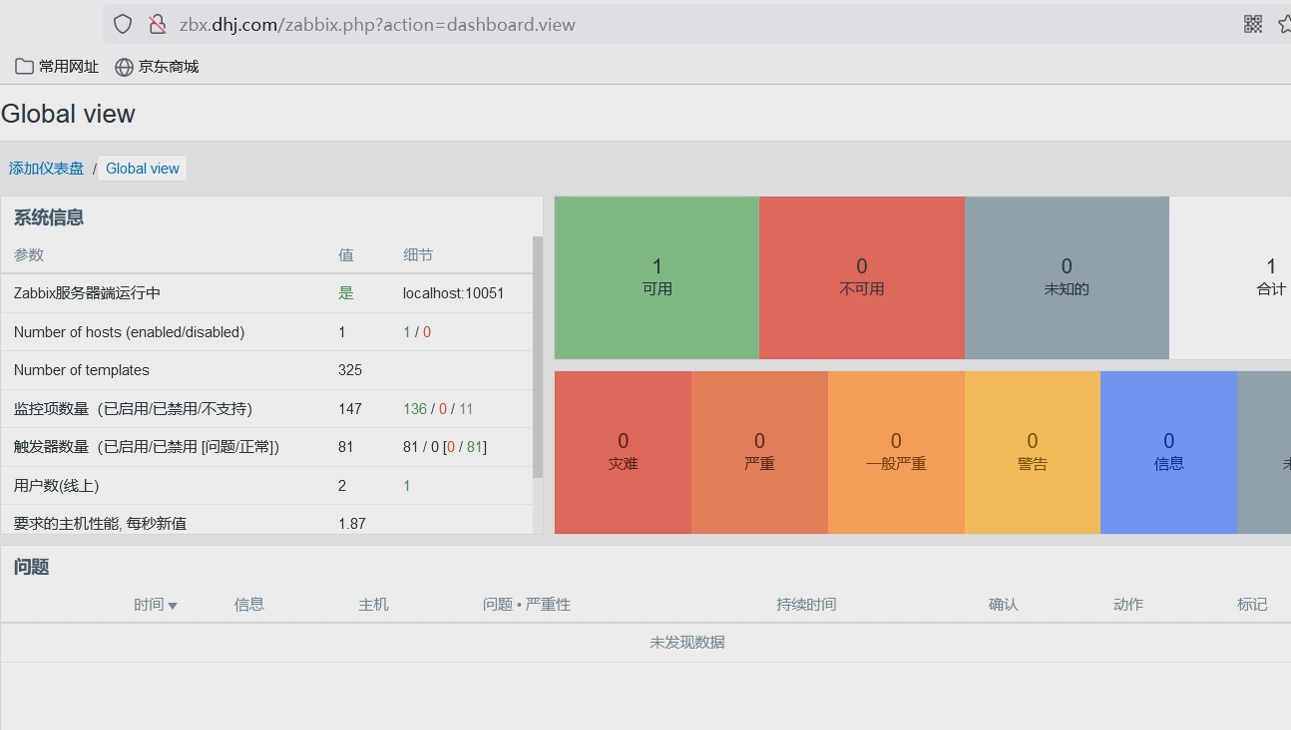Viewport: 1291px width, 730px height.
Task: Open the QR code icon in address bar
Action: [x=1252, y=24]
